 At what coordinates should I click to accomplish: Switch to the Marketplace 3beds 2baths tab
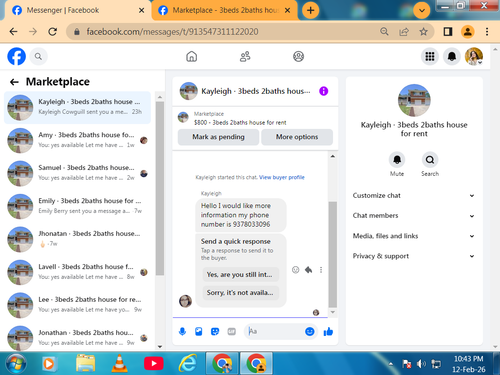pyautogui.click(x=224, y=10)
